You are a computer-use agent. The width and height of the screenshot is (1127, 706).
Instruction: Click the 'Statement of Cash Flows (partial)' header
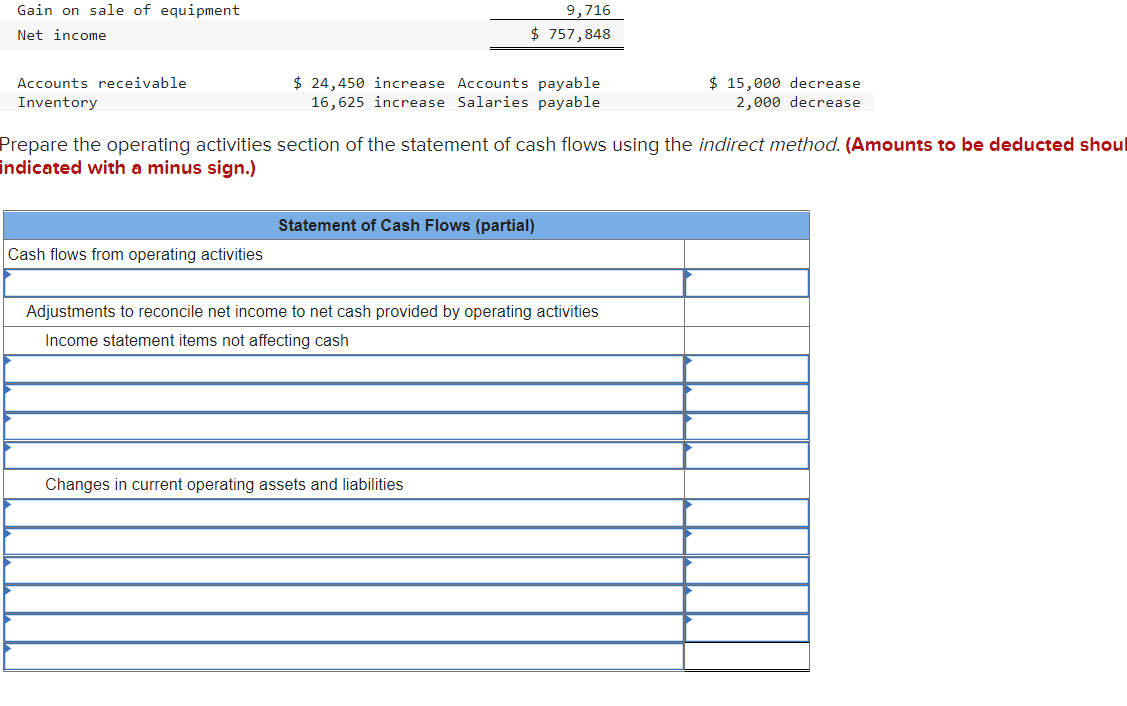point(406,225)
